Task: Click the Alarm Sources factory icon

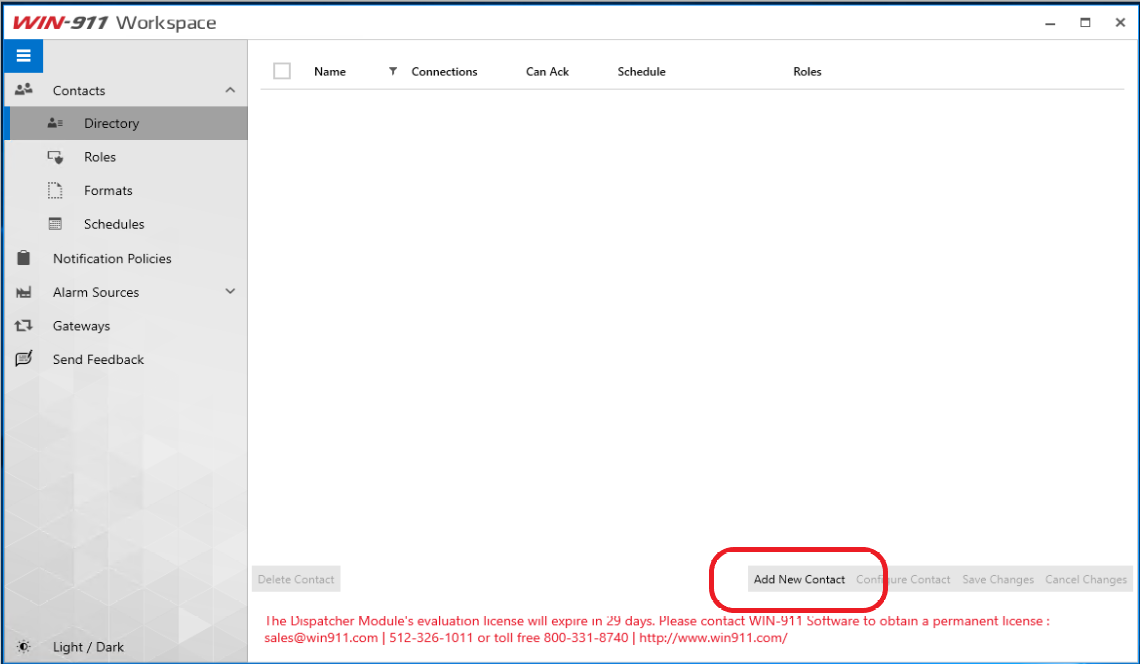Action: pyautogui.click(x=24, y=292)
